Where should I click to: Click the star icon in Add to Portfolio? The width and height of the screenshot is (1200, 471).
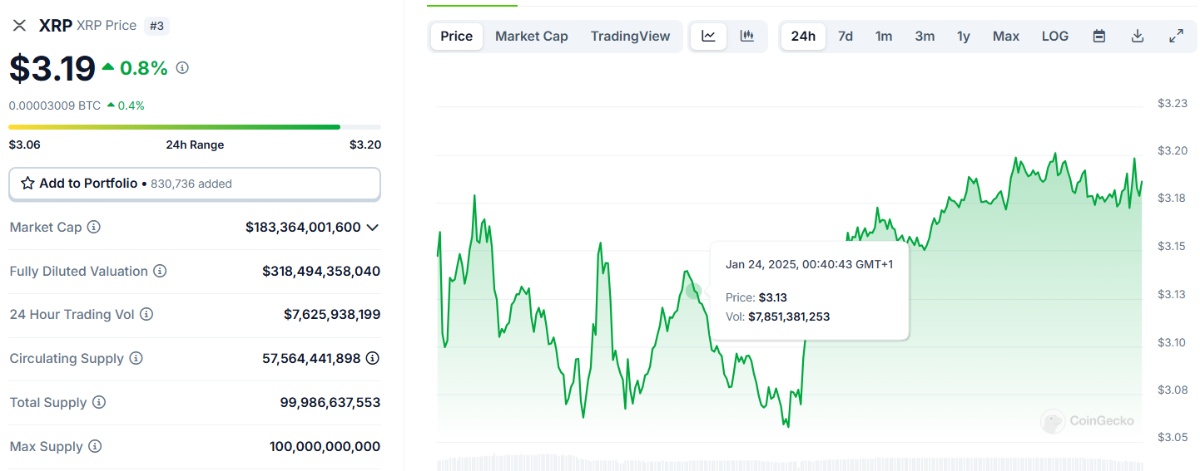(28, 184)
